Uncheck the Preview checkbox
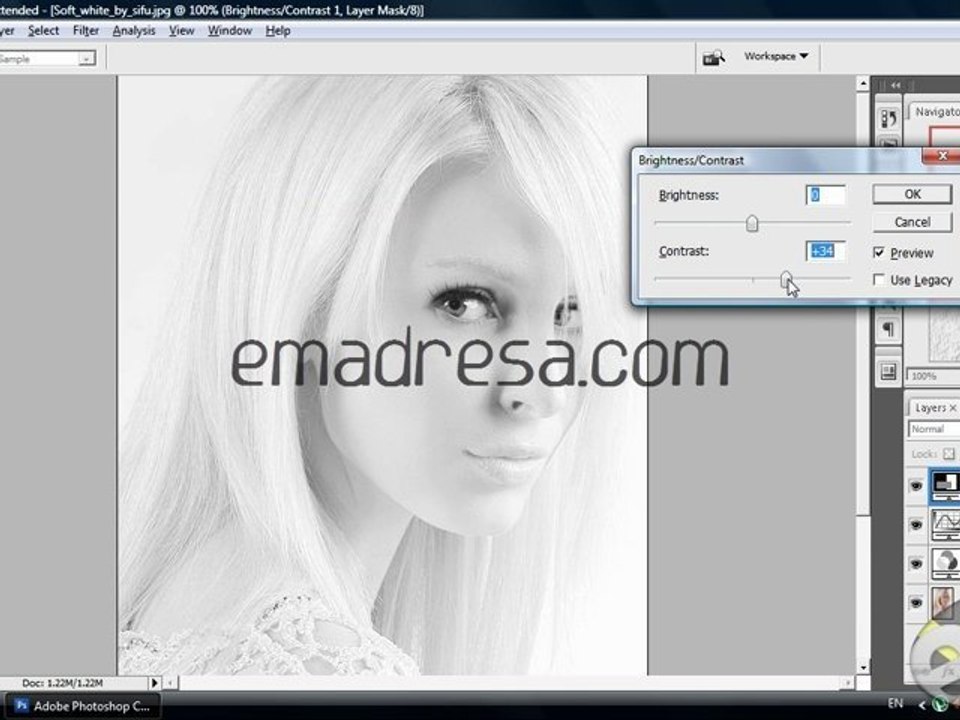 (x=879, y=252)
